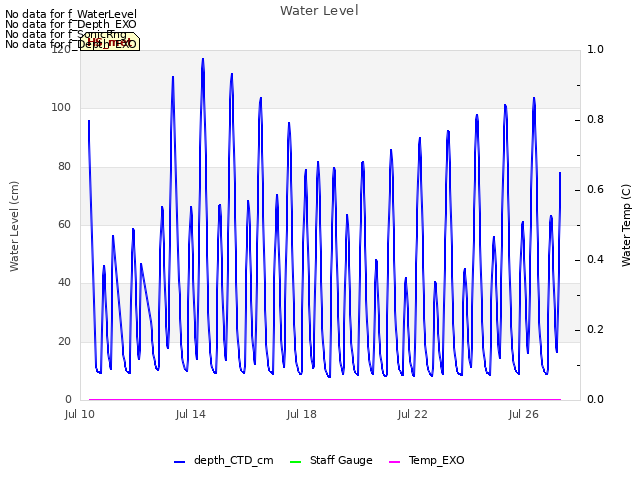This screenshot has height=480, width=640.
Task: Click the 0.8 tick on right axis
Action: tap(595, 119)
